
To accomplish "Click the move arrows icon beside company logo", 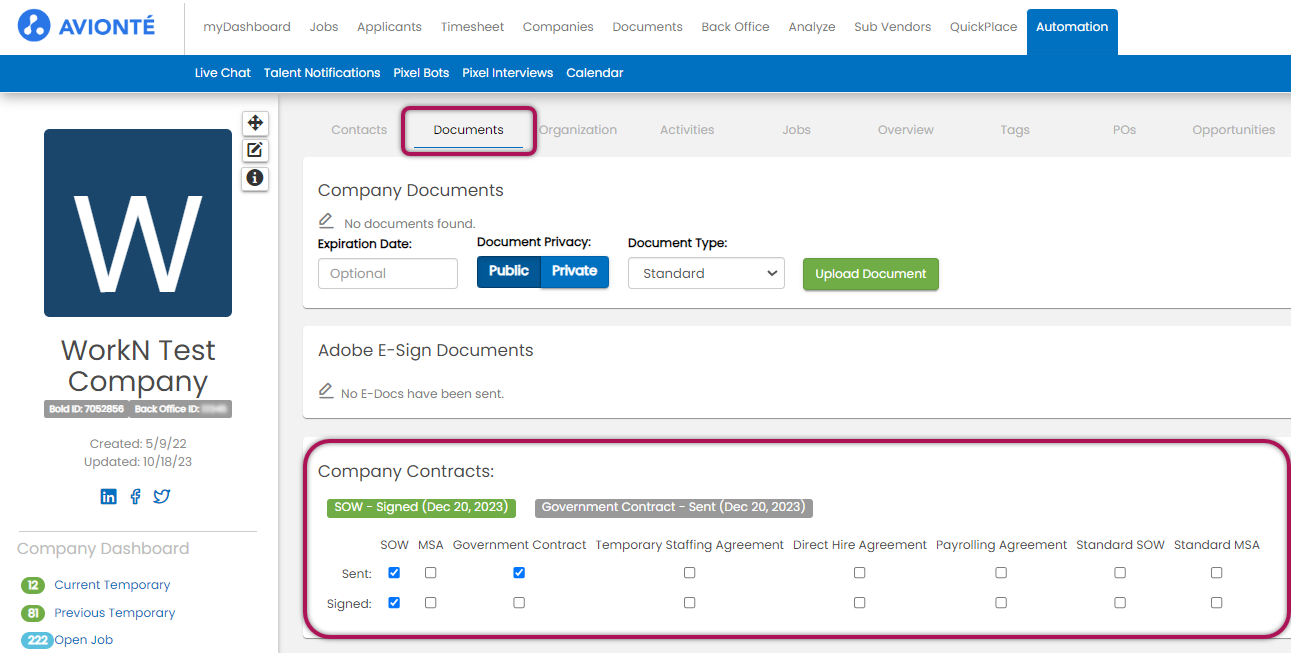I will tap(255, 123).
